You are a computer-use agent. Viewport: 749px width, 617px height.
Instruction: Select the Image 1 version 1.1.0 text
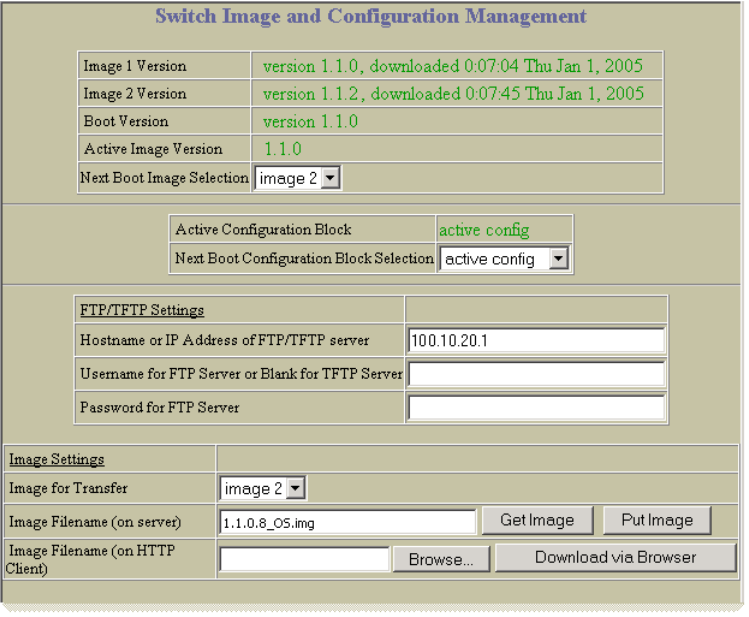453,66
